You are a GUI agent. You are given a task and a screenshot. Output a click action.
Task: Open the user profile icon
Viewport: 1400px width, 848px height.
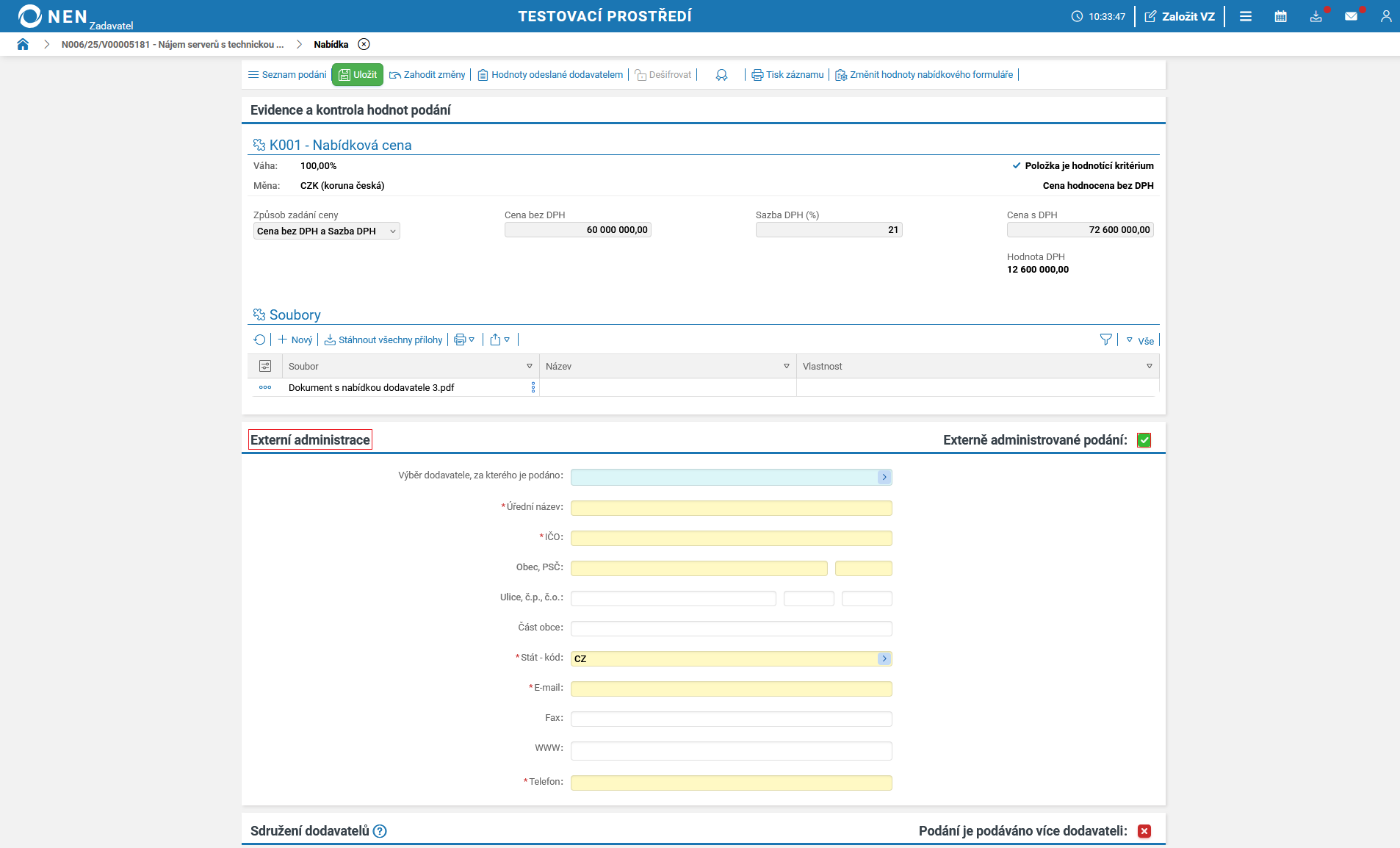tap(1385, 16)
